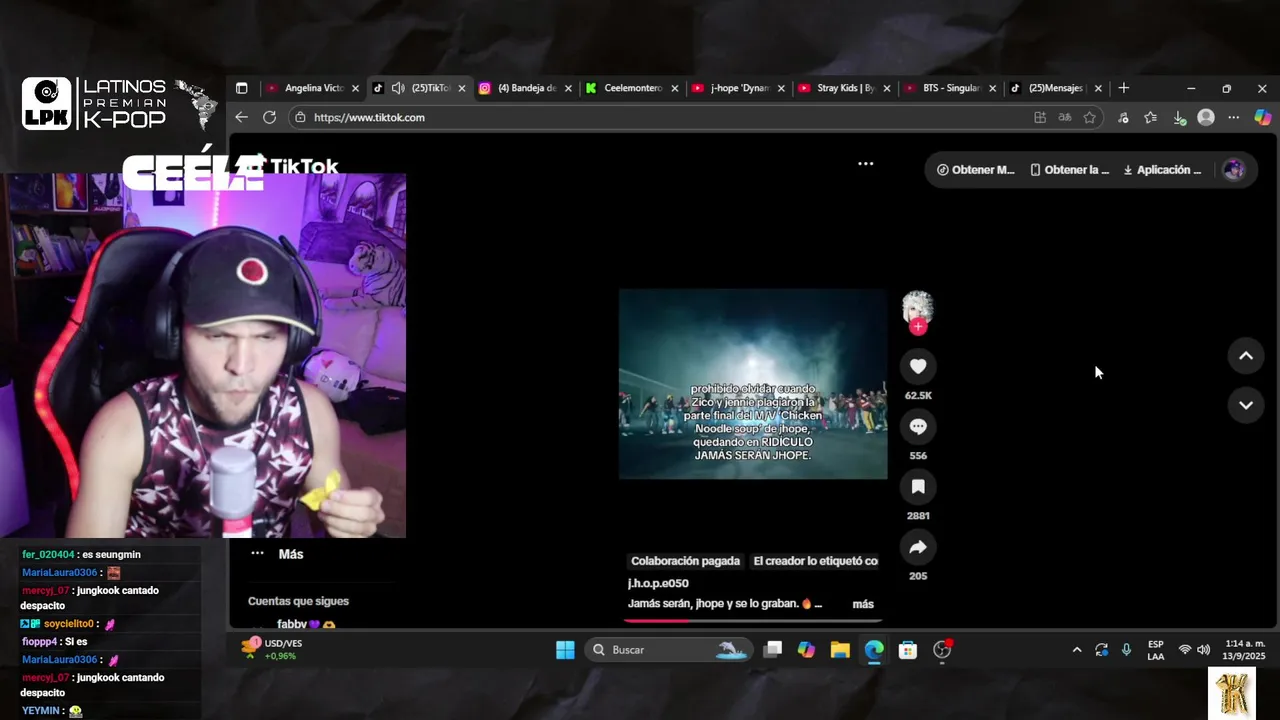The height and width of the screenshot is (720, 1280).
Task: Open browser profile account icon
Action: 1206,117
